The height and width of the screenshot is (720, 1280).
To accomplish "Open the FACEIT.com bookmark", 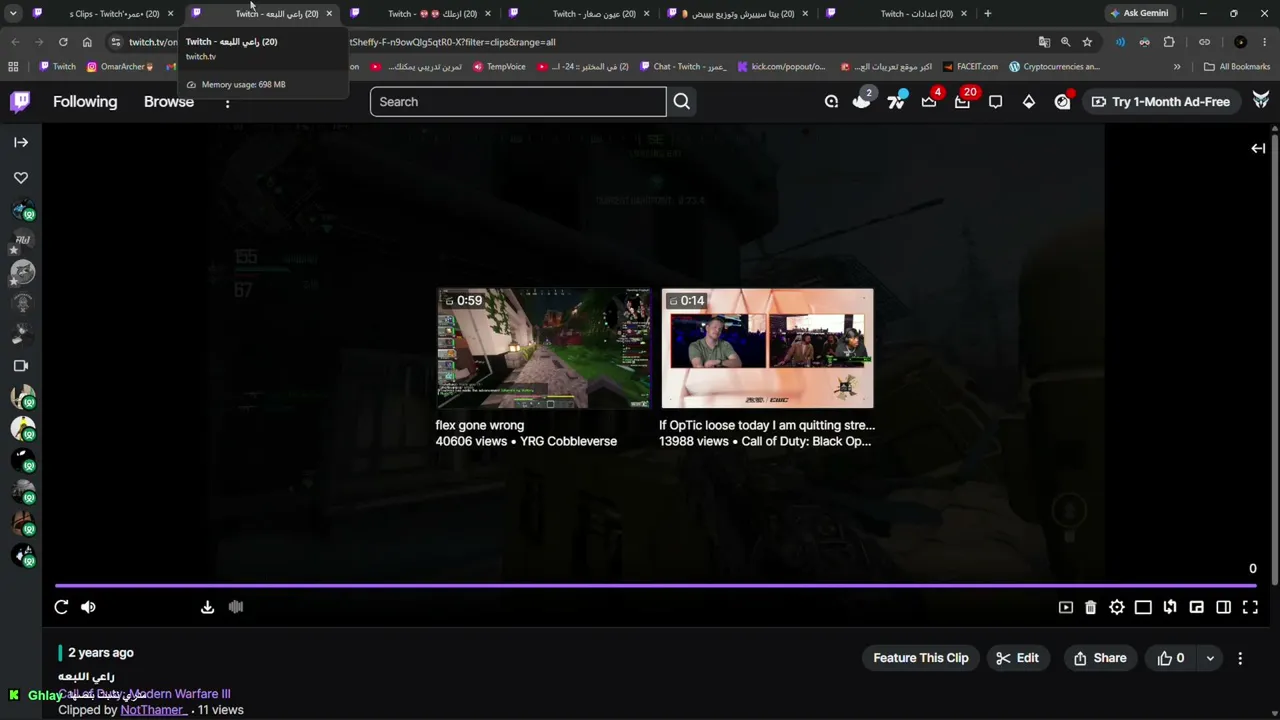I will coord(970,67).
